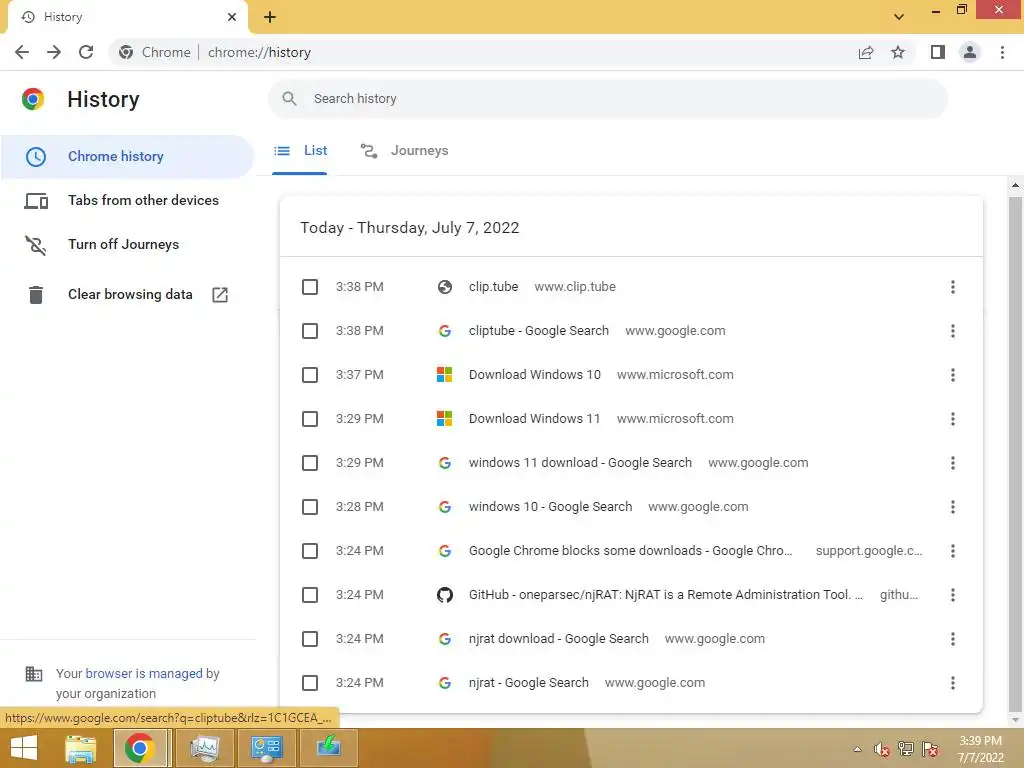Click the Search history field

coord(607,99)
